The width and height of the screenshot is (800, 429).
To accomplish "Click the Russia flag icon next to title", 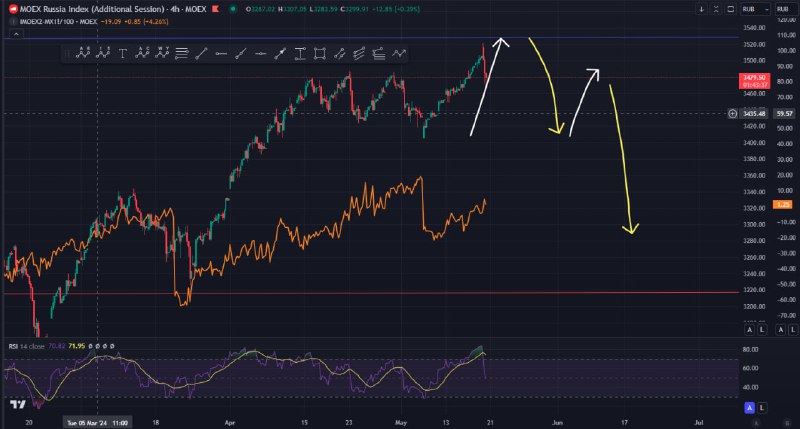I will tap(215, 9).
